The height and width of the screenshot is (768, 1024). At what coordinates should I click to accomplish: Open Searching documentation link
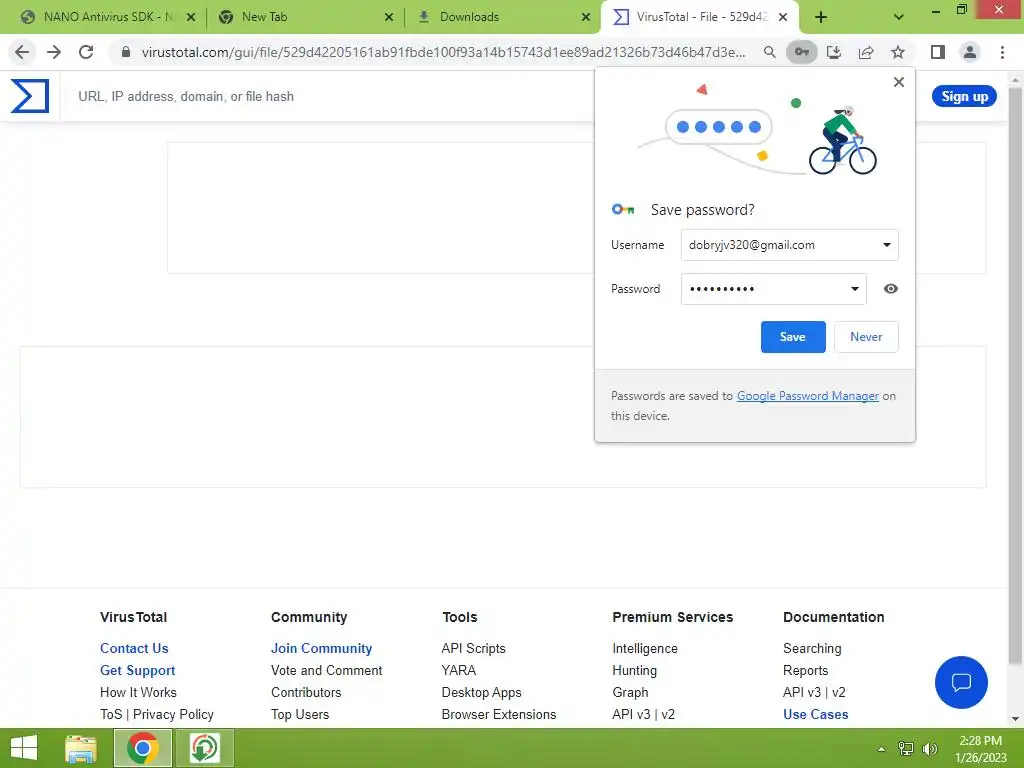point(812,648)
